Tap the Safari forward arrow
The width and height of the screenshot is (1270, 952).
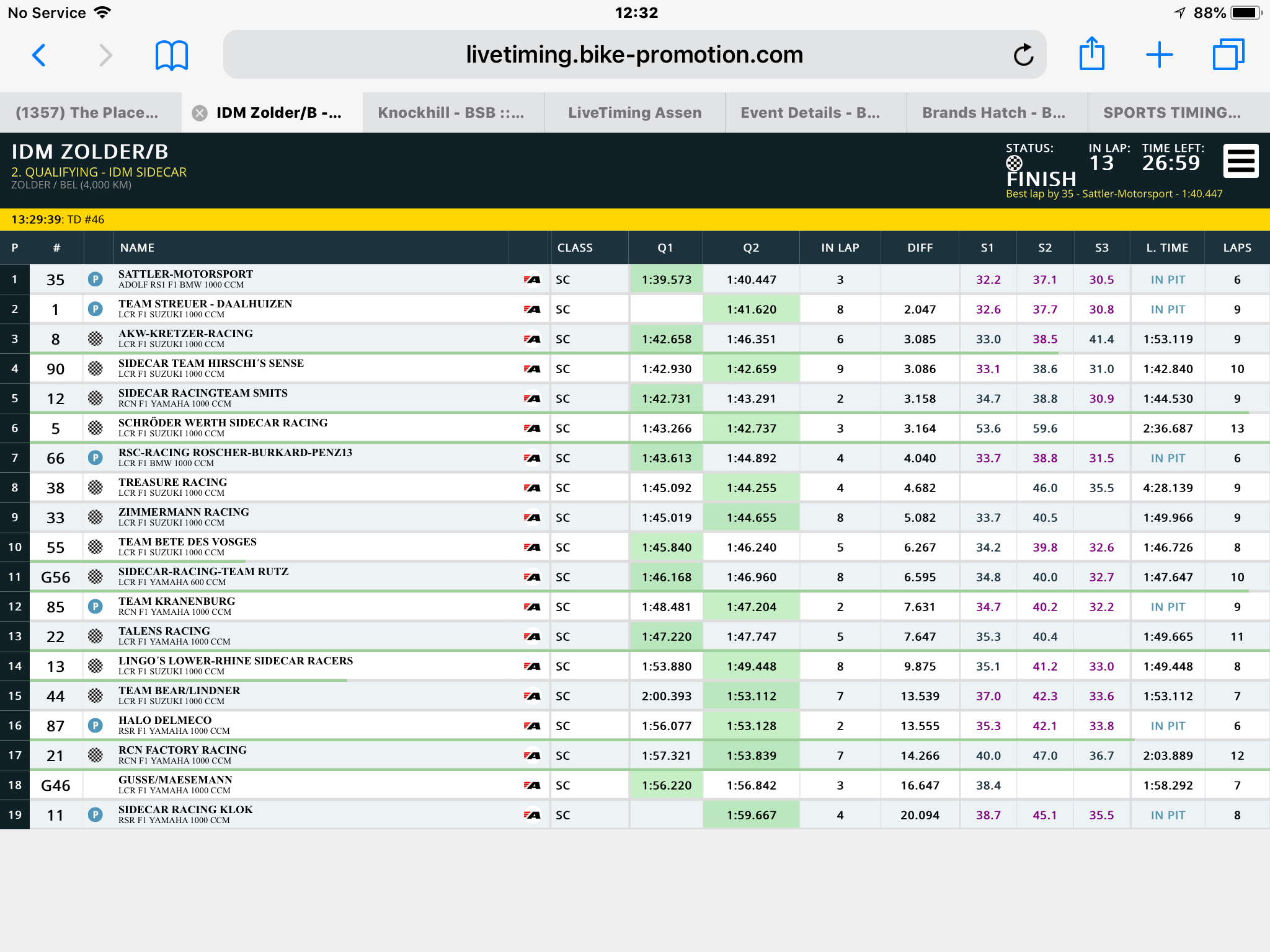(106, 55)
